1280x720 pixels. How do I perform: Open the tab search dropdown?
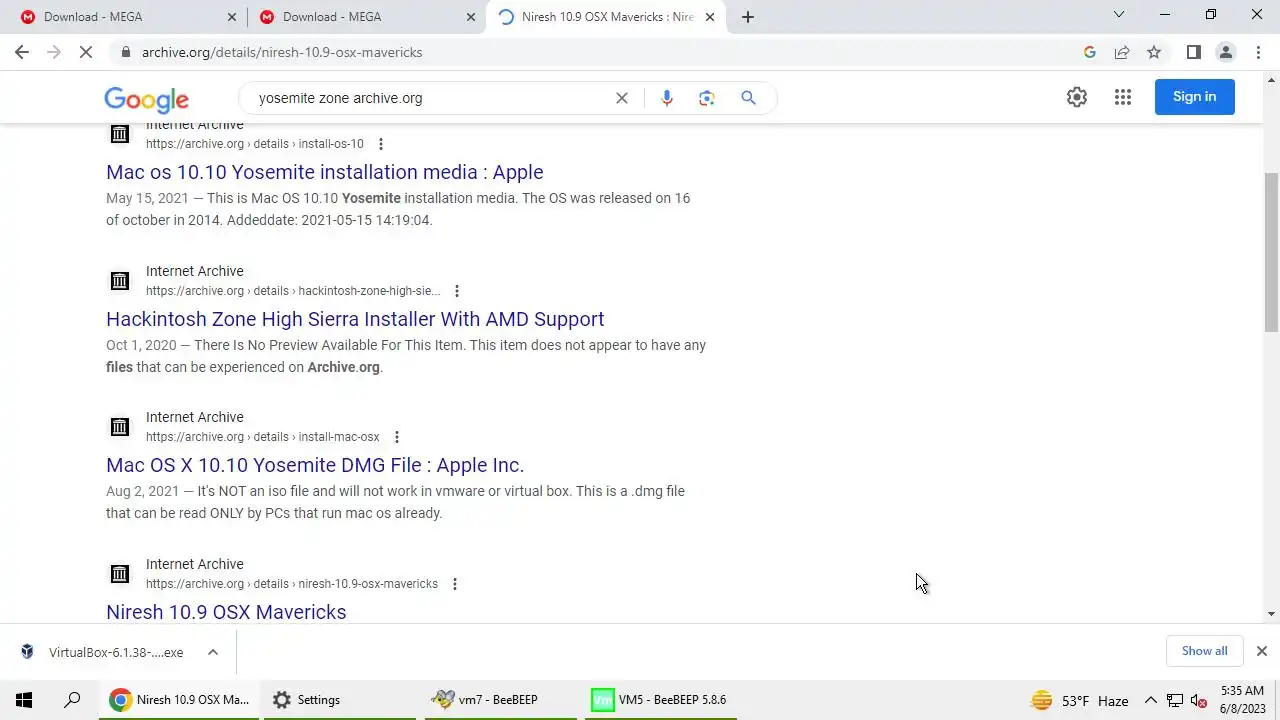tap(1119, 15)
